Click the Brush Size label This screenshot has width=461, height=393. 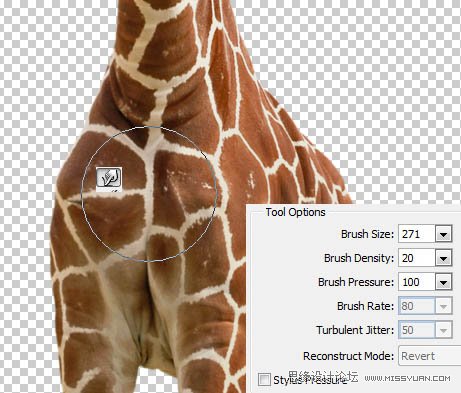click(368, 234)
